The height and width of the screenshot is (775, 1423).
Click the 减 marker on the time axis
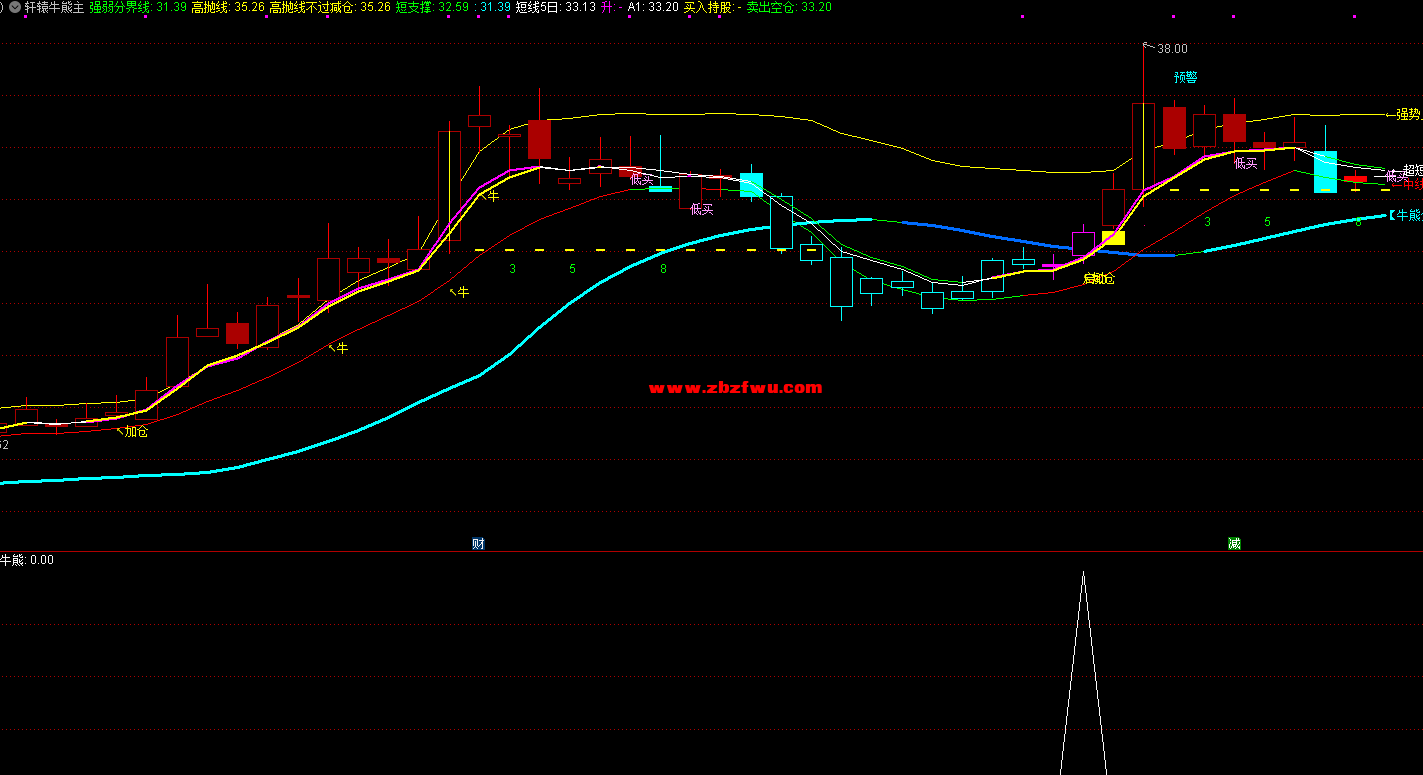pyautogui.click(x=1234, y=544)
